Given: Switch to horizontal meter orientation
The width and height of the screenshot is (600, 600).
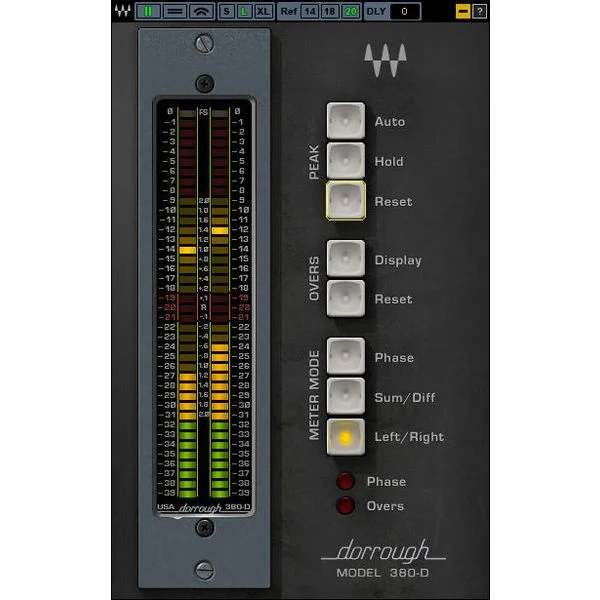Looking at the screenshot, I should click(175, 11).
